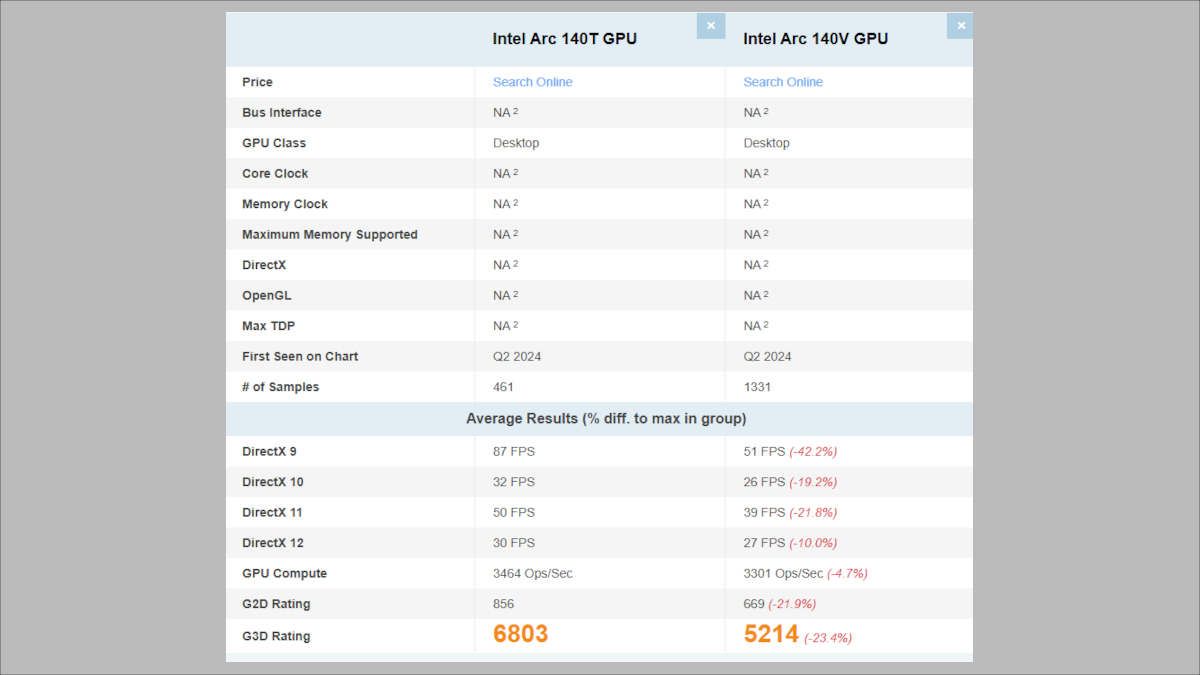Click the First Seen on Chart Q2 2024 value
Image resolution: width=1200 pixels, height=675 pixels.
coord(517,356)
